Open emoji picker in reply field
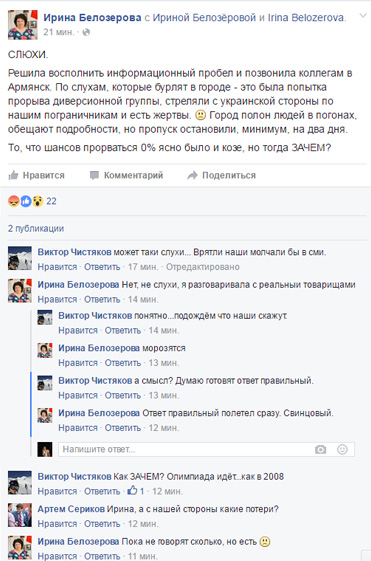 click(342, 449)
